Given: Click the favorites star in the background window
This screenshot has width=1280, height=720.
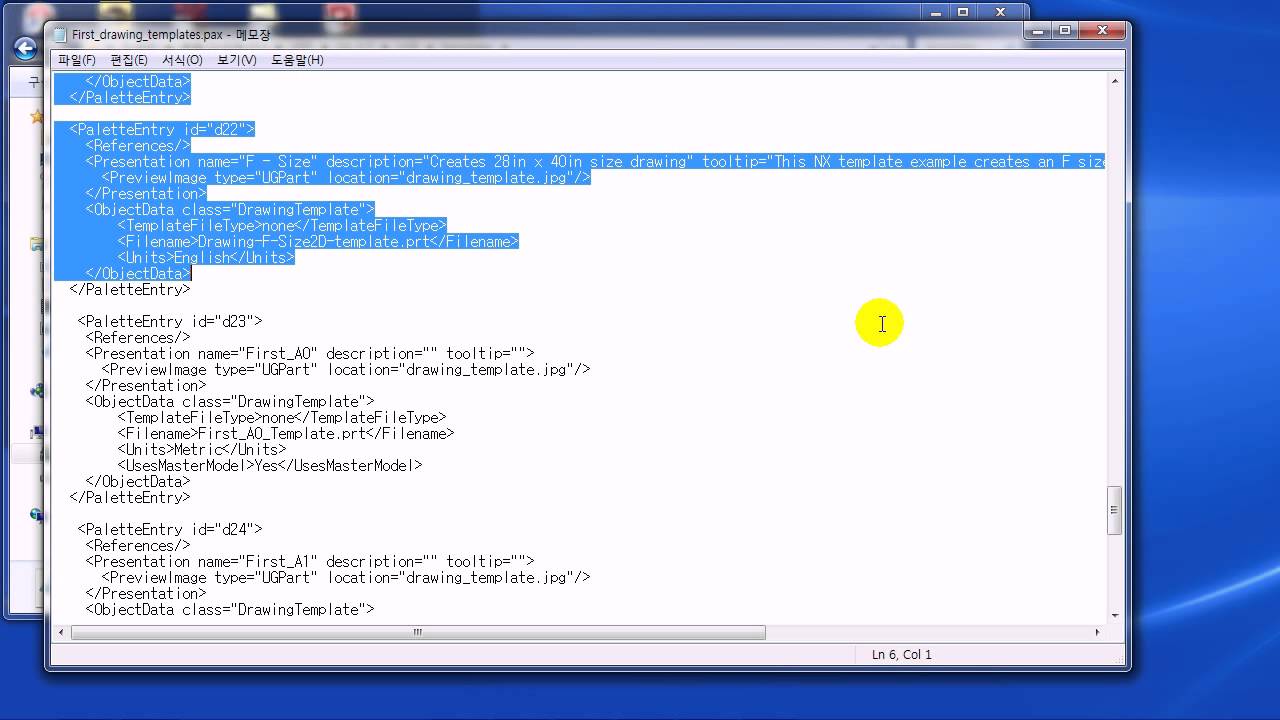Looking at the screenshot, I should click(37, 117).
